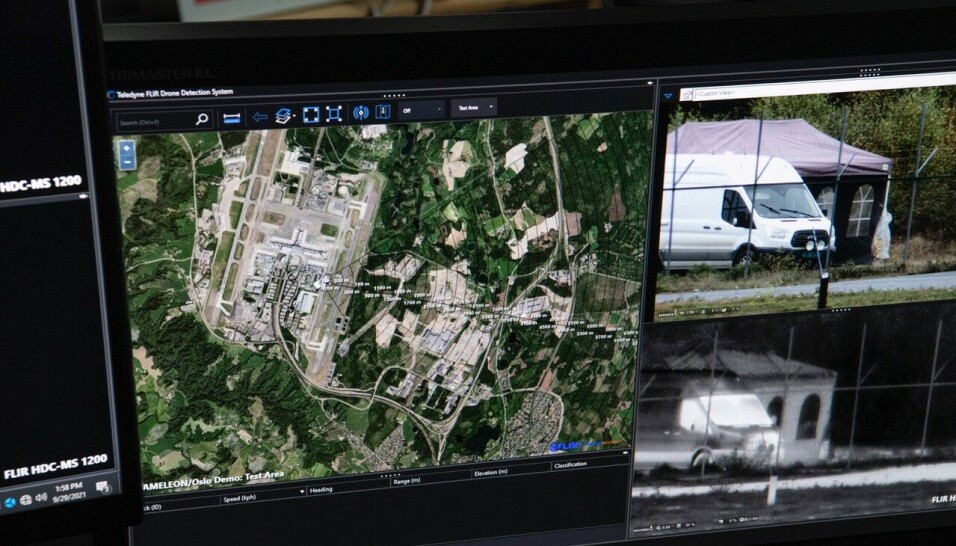
Task: Zoom in the map with plus button
Action: (x=127, y=148)
